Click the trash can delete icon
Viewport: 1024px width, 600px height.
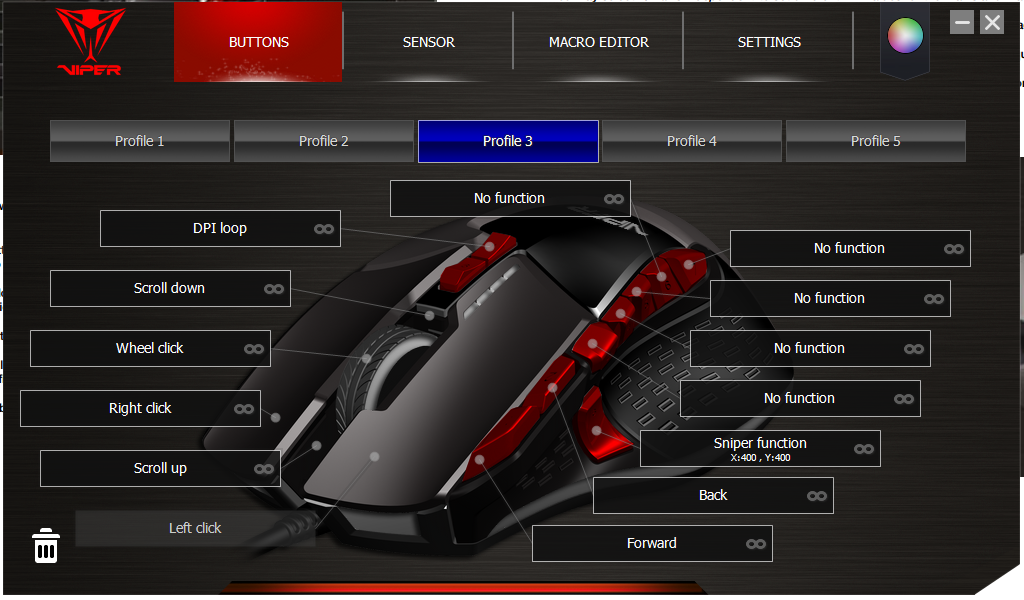tap(46, 547)
